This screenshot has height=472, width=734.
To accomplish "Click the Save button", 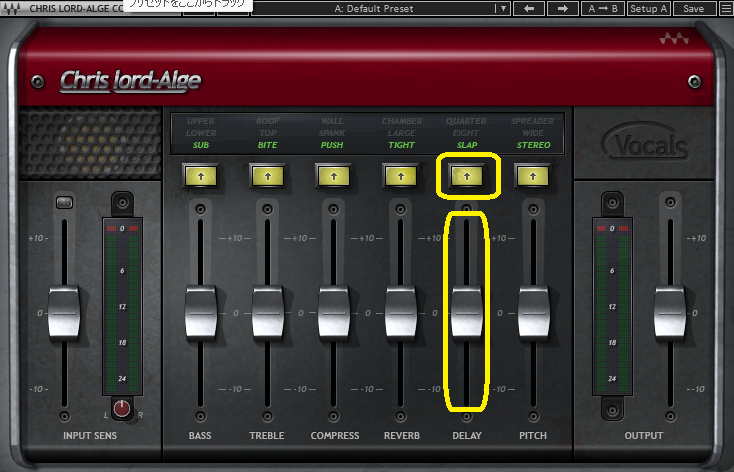I will click(694, 8).
